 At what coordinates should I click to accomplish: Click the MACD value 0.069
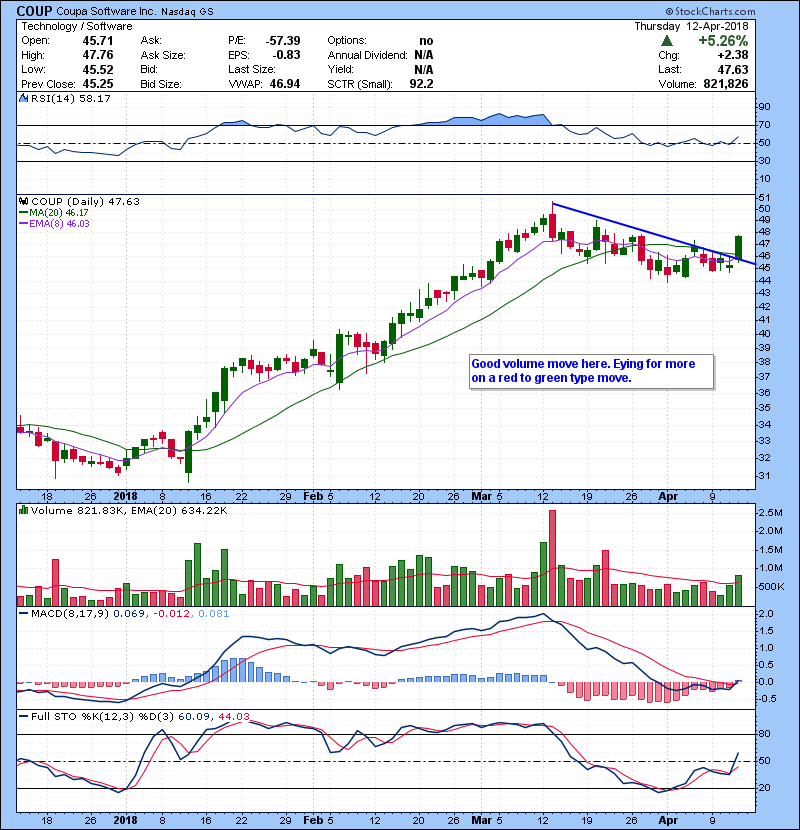click(x=129, y=614)
